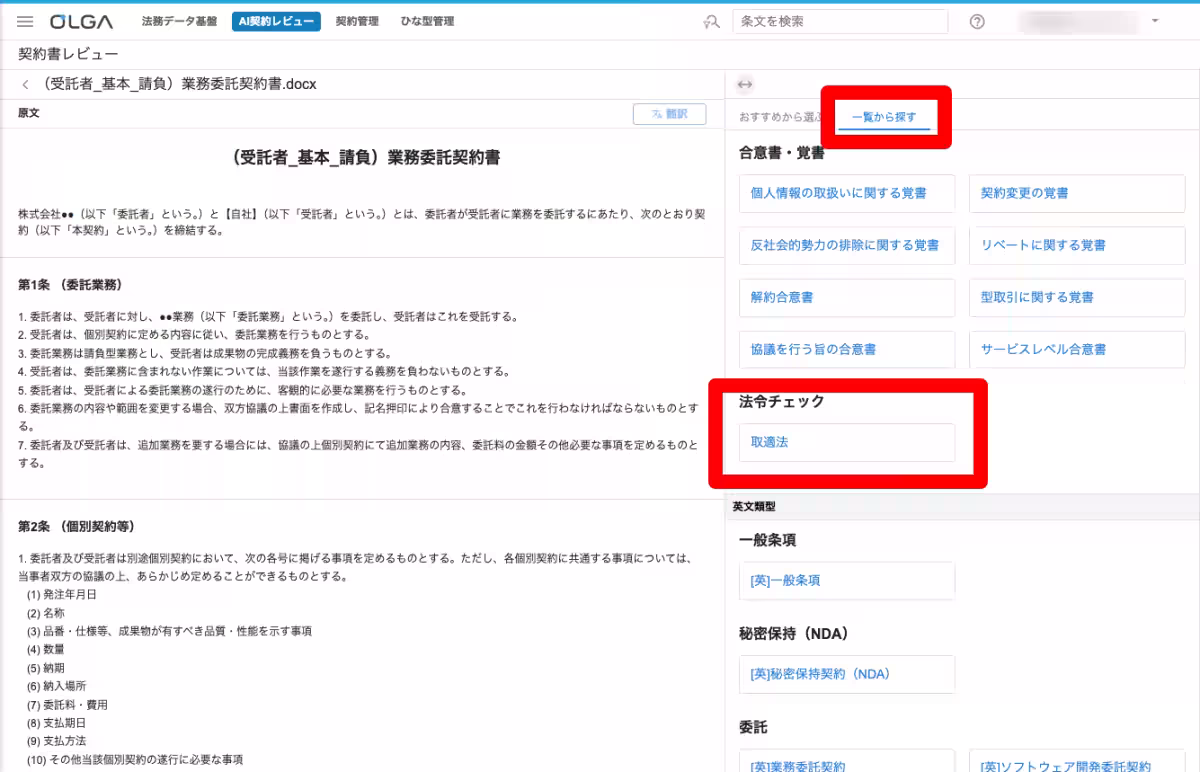The height and width of the screenshot is (772, 1200).
Task: Click the 条文を検索 search field
Action: [840, 20]
